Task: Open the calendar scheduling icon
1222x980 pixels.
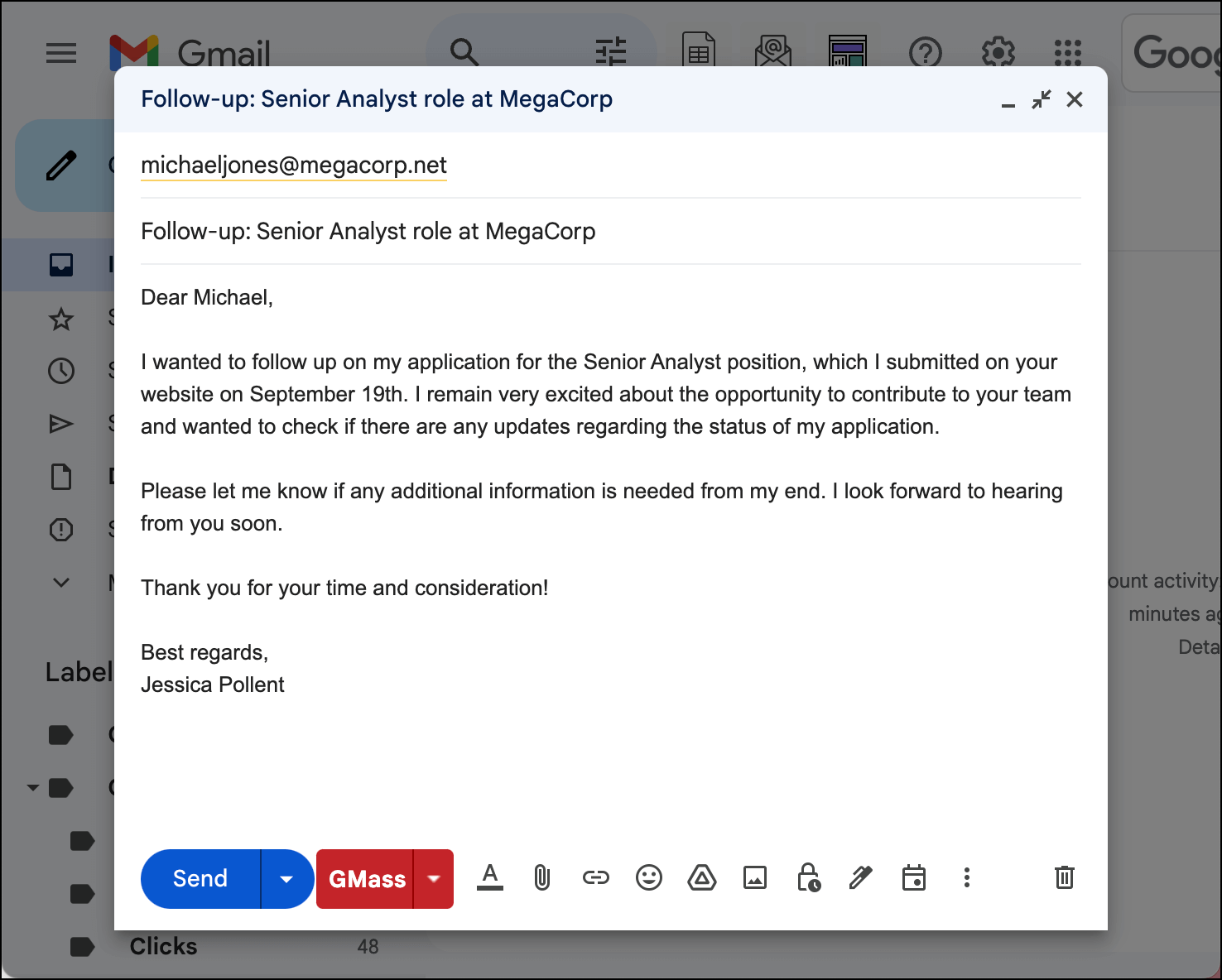Action: 914,877
